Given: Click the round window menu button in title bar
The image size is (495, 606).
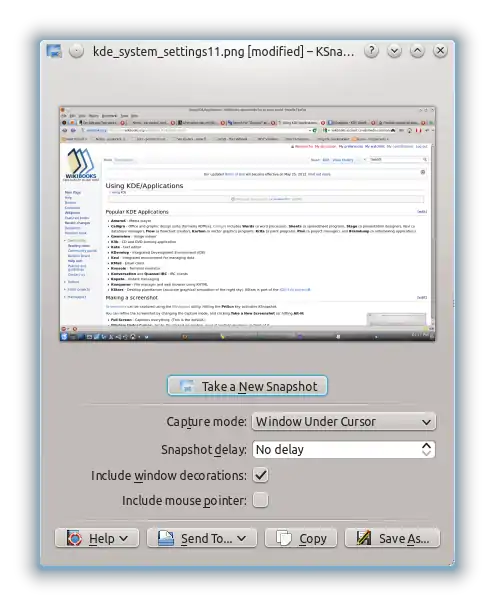Looking at the screenshot, I should (77, 51).
